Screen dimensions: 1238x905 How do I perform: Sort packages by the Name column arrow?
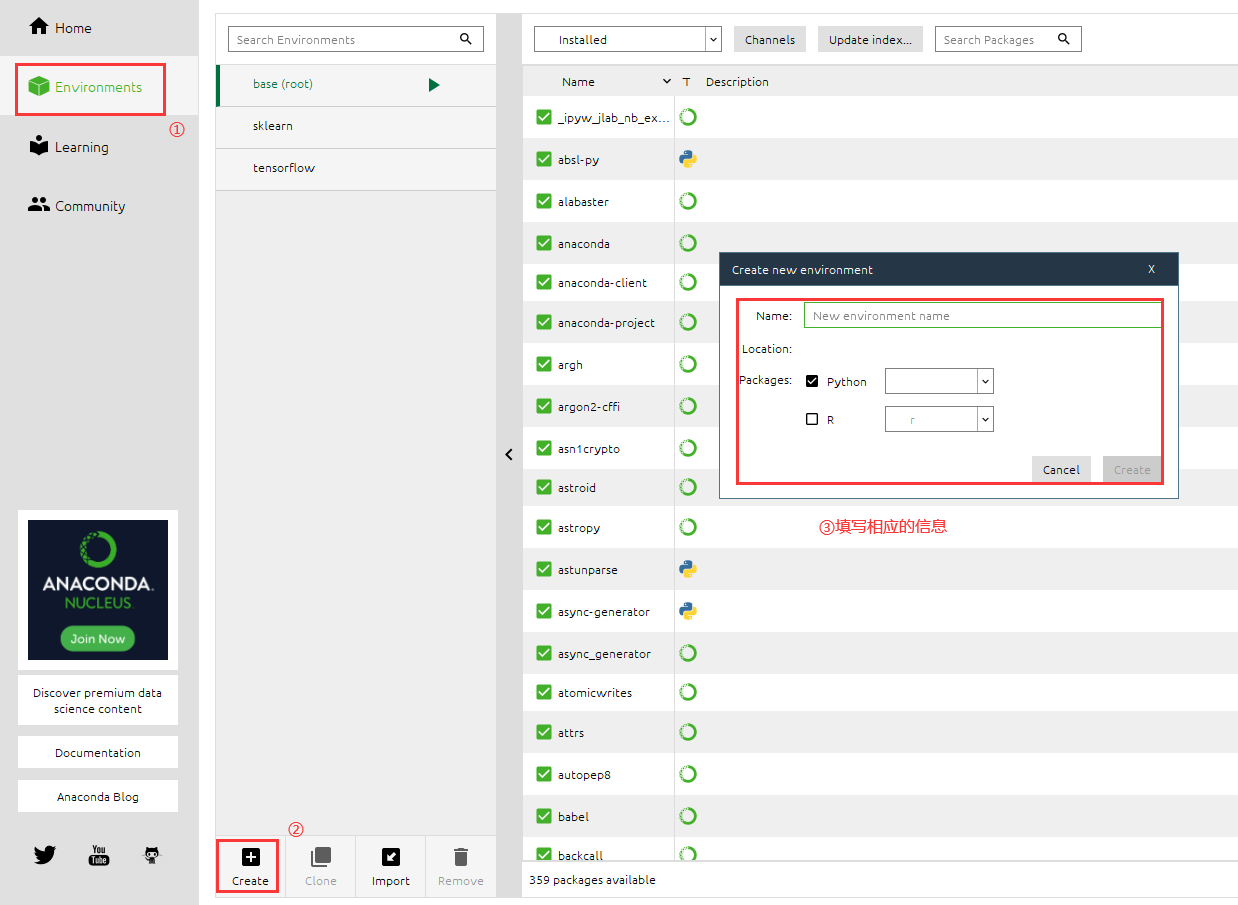click(667, 82)
